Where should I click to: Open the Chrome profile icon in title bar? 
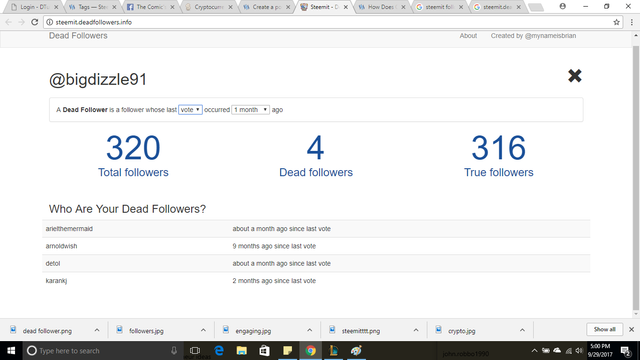click(x=562, y=6)
